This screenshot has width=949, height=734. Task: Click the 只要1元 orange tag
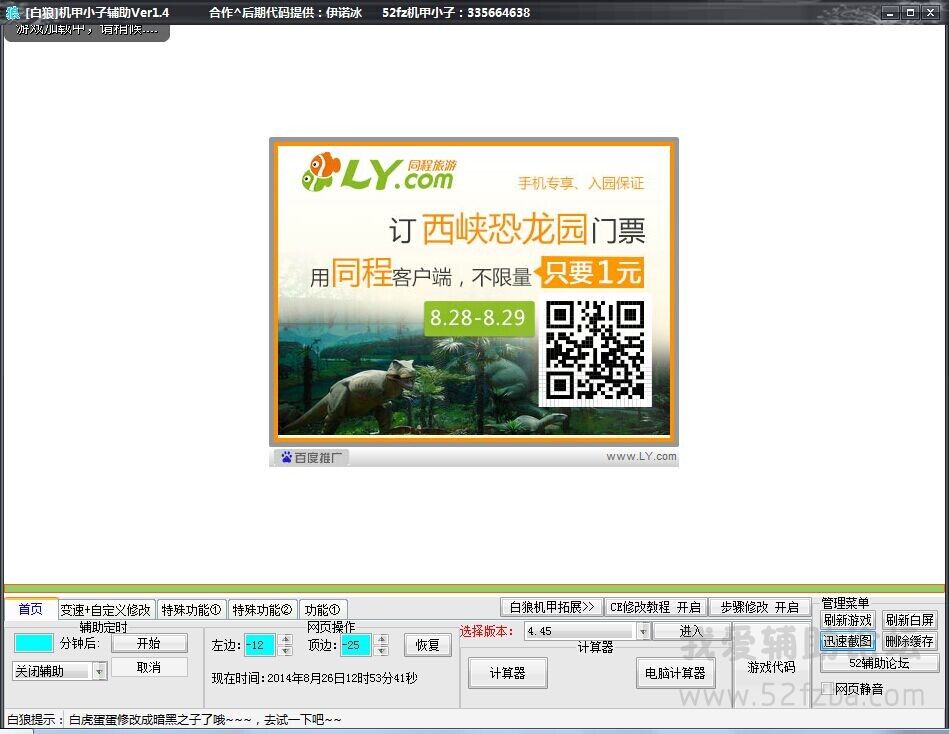[x=590, y=272]
